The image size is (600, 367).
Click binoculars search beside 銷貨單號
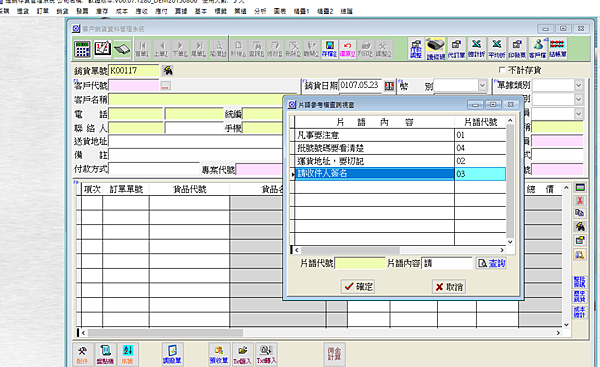(168, 70)
